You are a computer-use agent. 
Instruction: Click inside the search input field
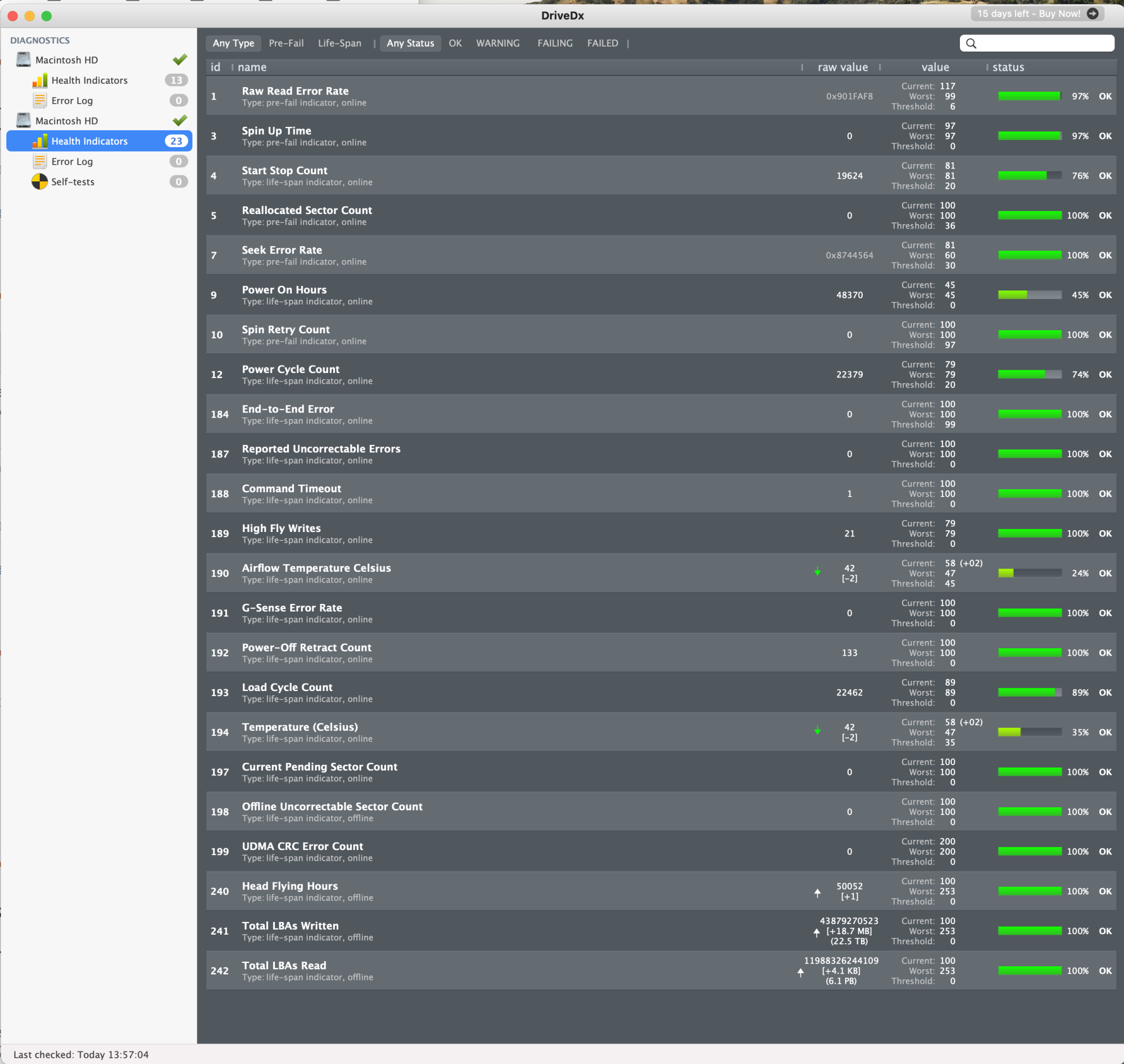1044,44
